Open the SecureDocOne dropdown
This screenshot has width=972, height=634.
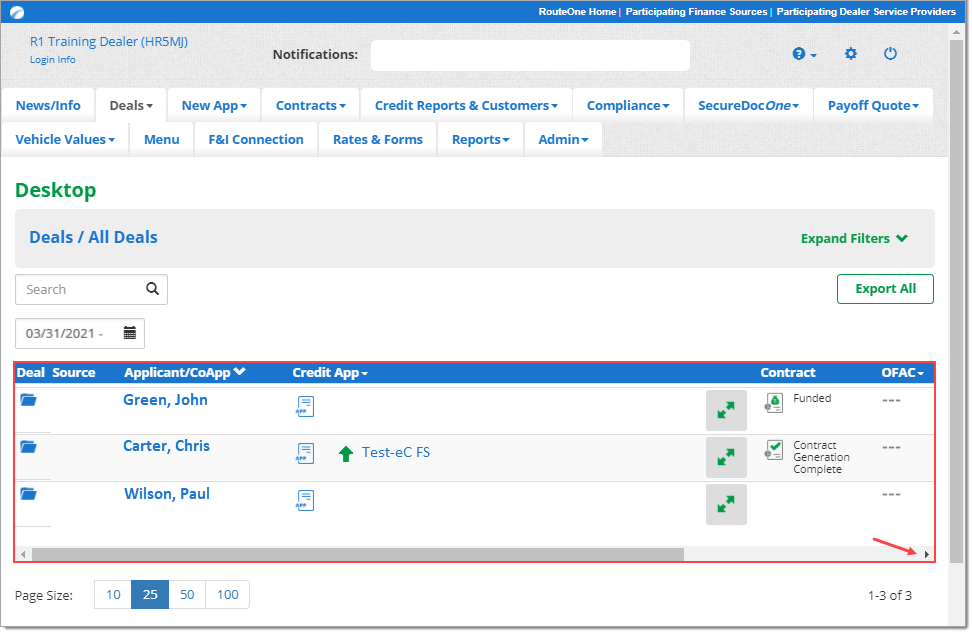748,105
